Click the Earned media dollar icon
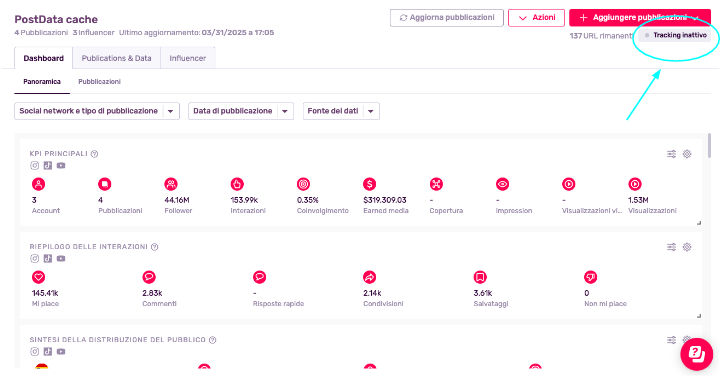The width and height of the screenshot is (726, 384). point(369,184)
